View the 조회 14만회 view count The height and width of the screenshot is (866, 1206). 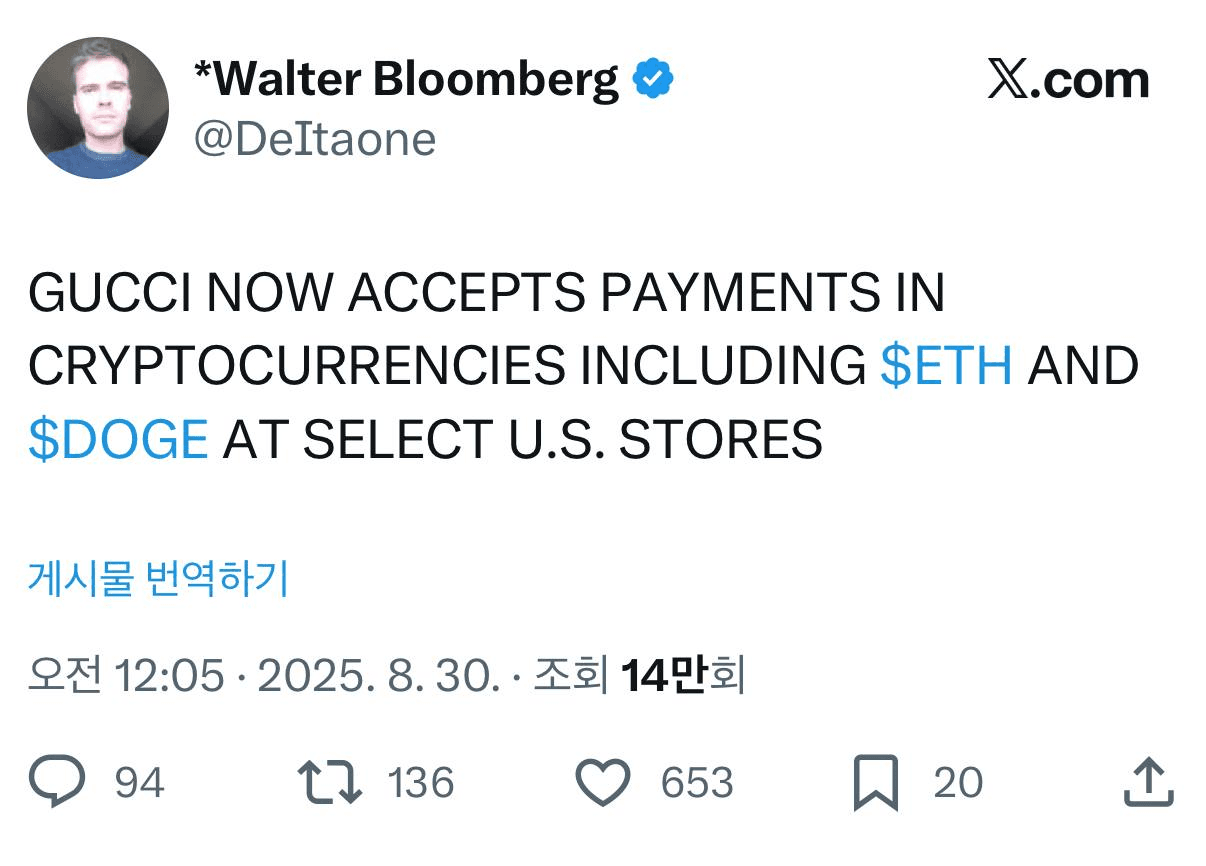(638, 677)
